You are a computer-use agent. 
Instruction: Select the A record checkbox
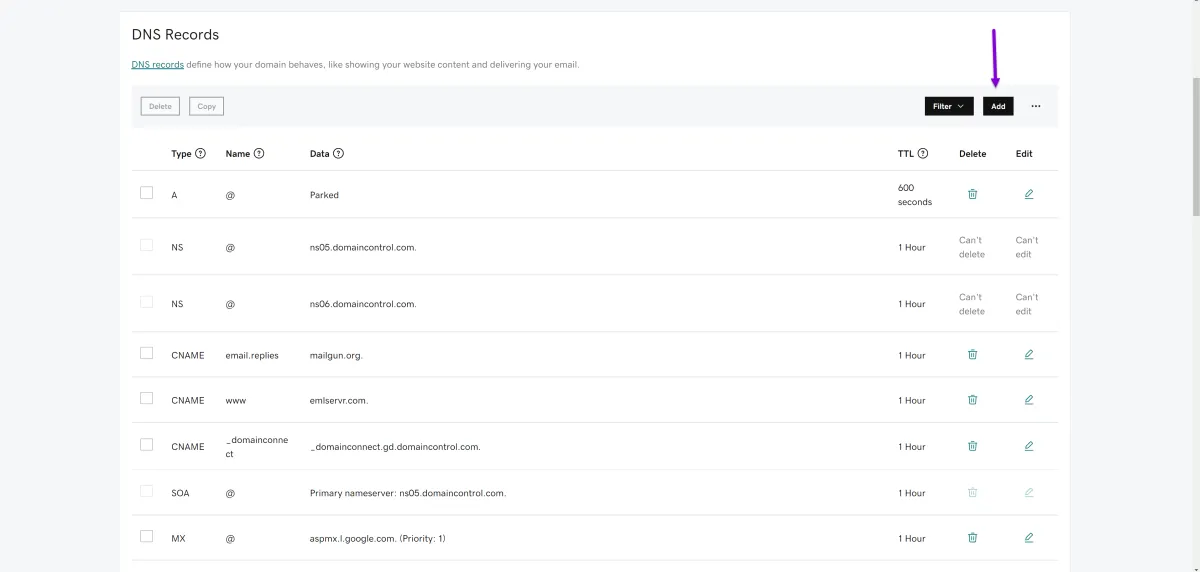click(147, 193)
